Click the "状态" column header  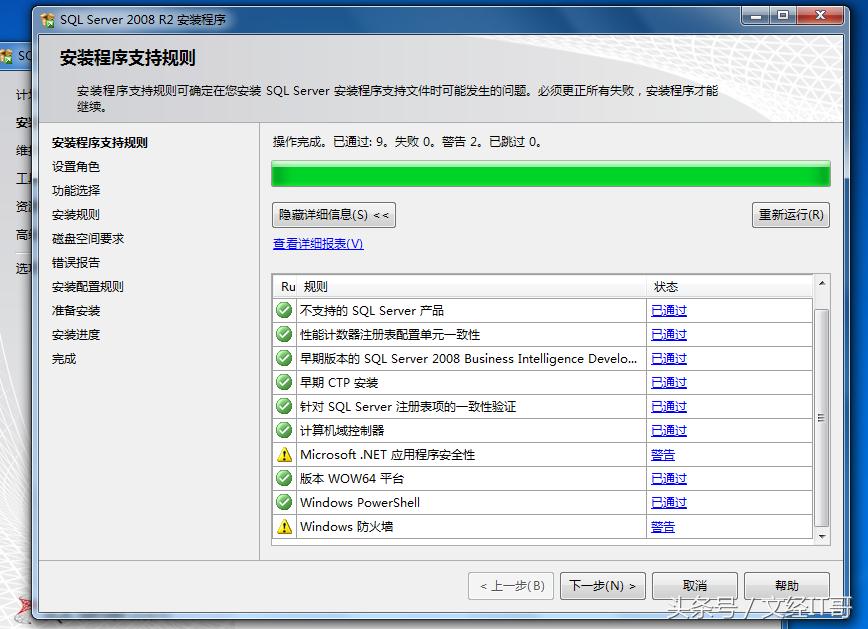(665, 286)
